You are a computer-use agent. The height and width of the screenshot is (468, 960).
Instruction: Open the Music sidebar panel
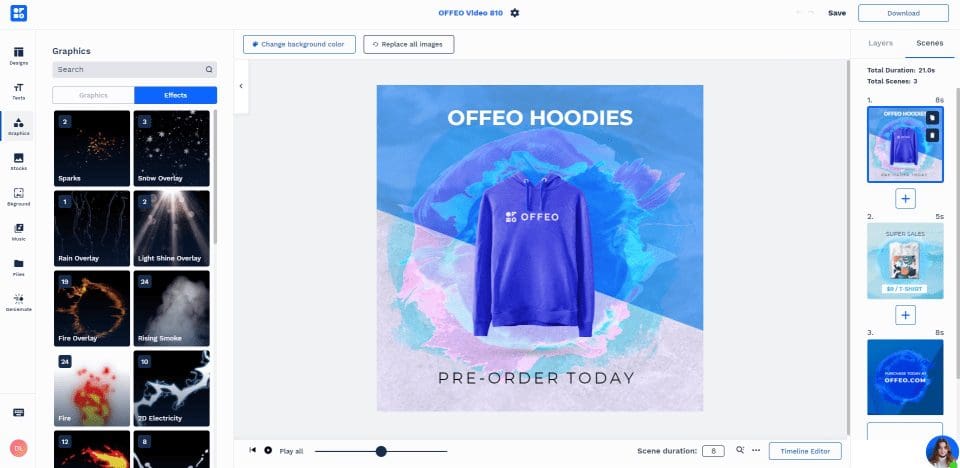pyautogui.click(x=18, y=232)
